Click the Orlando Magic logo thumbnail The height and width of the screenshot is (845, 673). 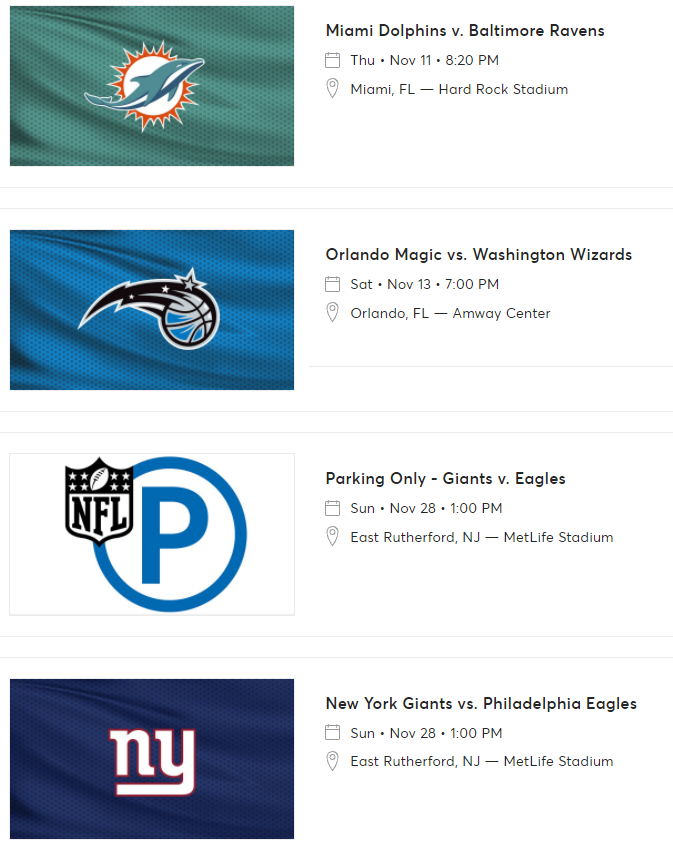tap(152, 310)
